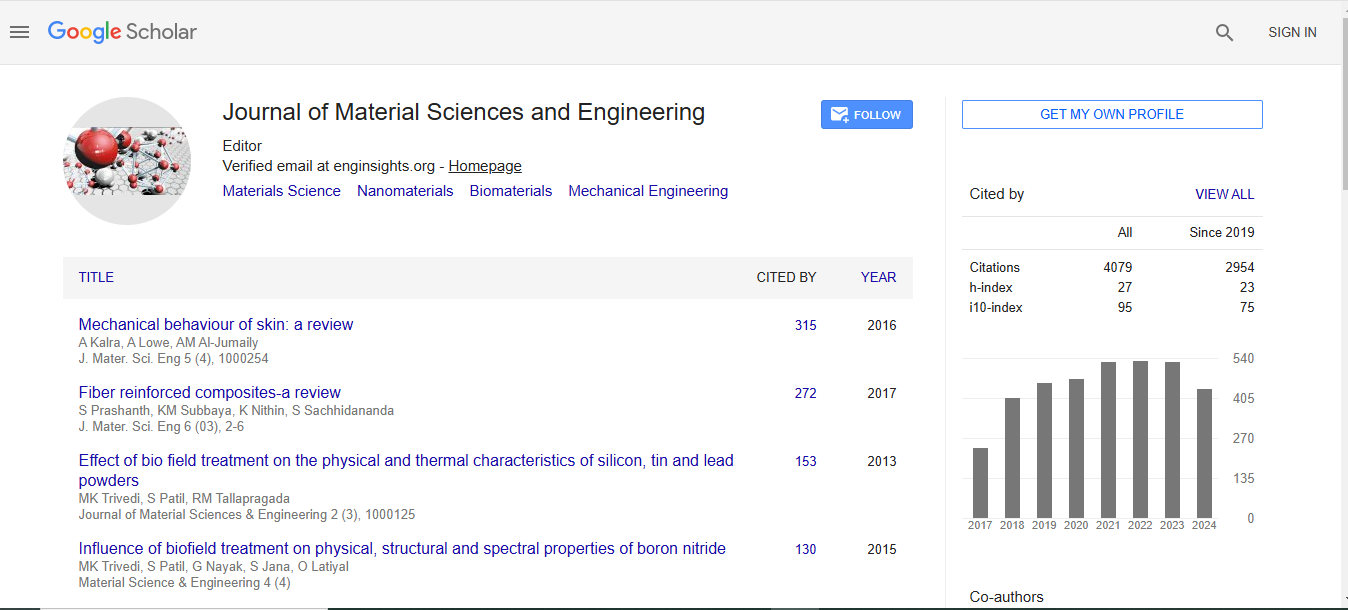Select the Materials Science topic tag

(x=281, y=191)
